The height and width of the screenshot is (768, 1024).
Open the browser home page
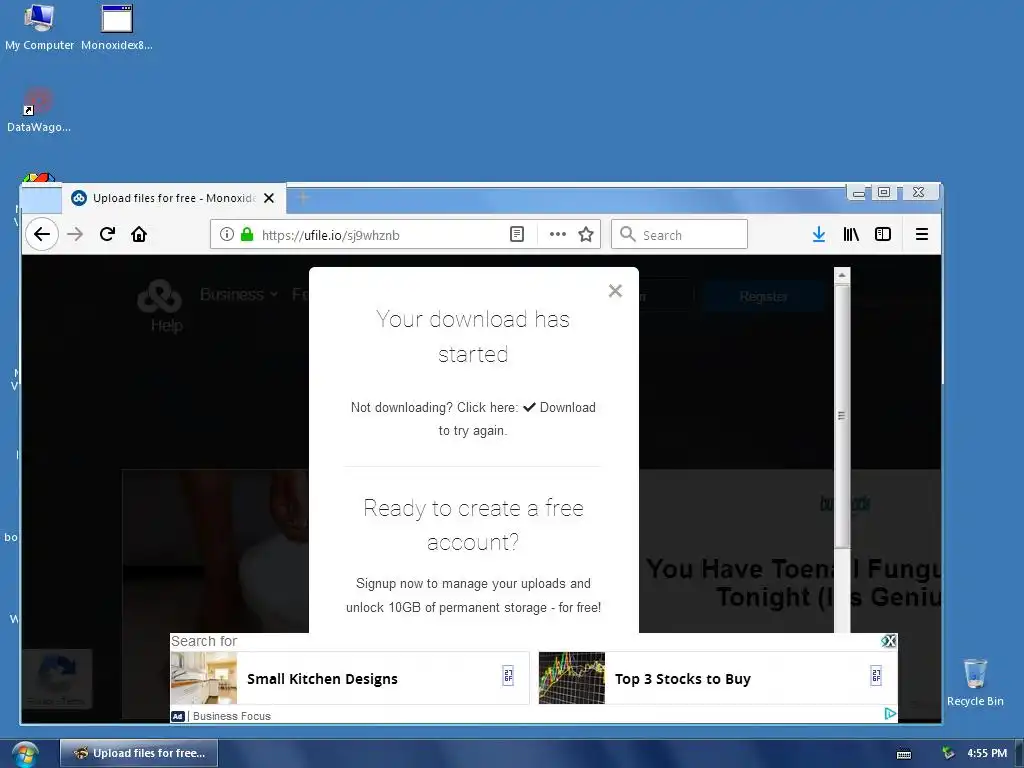(139, 234)
